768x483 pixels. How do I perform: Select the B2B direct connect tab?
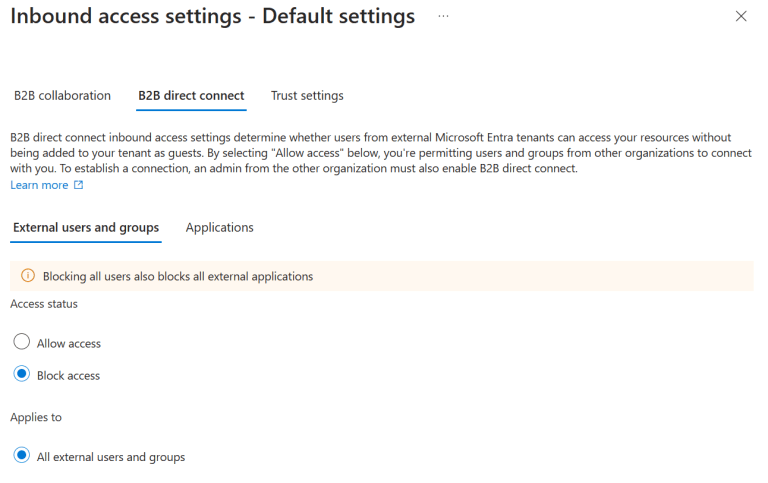191,96
